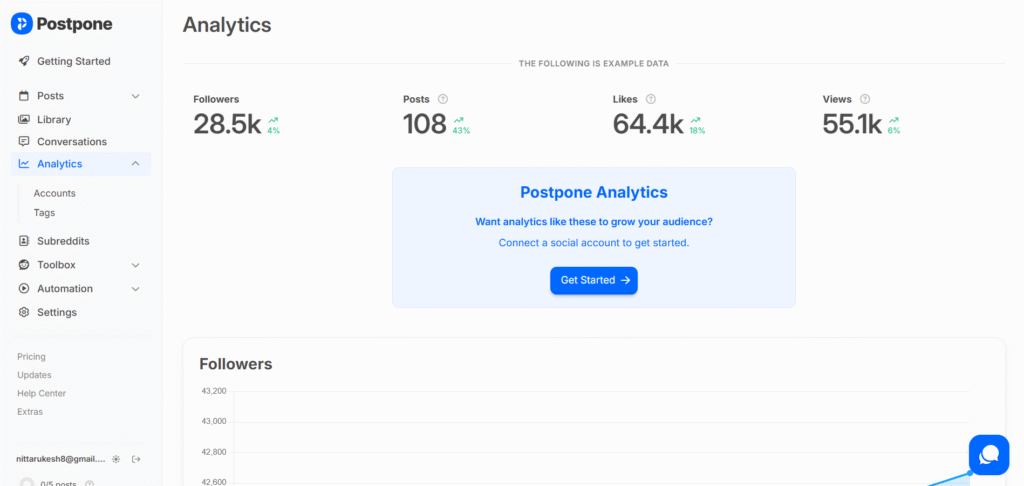Click the Get Started button

(594, 280)
